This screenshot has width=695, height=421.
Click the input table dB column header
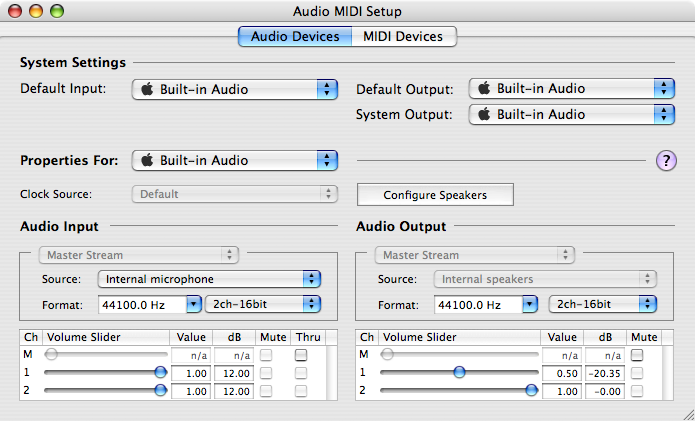click(x=234, y=337)
